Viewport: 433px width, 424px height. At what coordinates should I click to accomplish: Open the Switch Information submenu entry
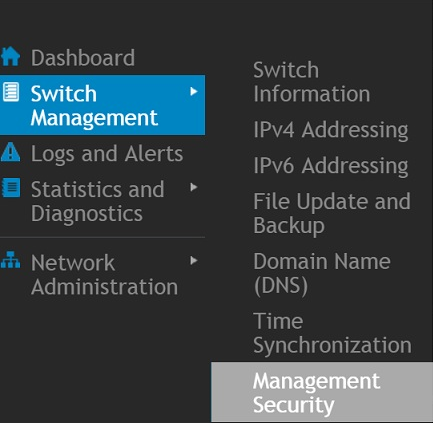click(312, 82)
